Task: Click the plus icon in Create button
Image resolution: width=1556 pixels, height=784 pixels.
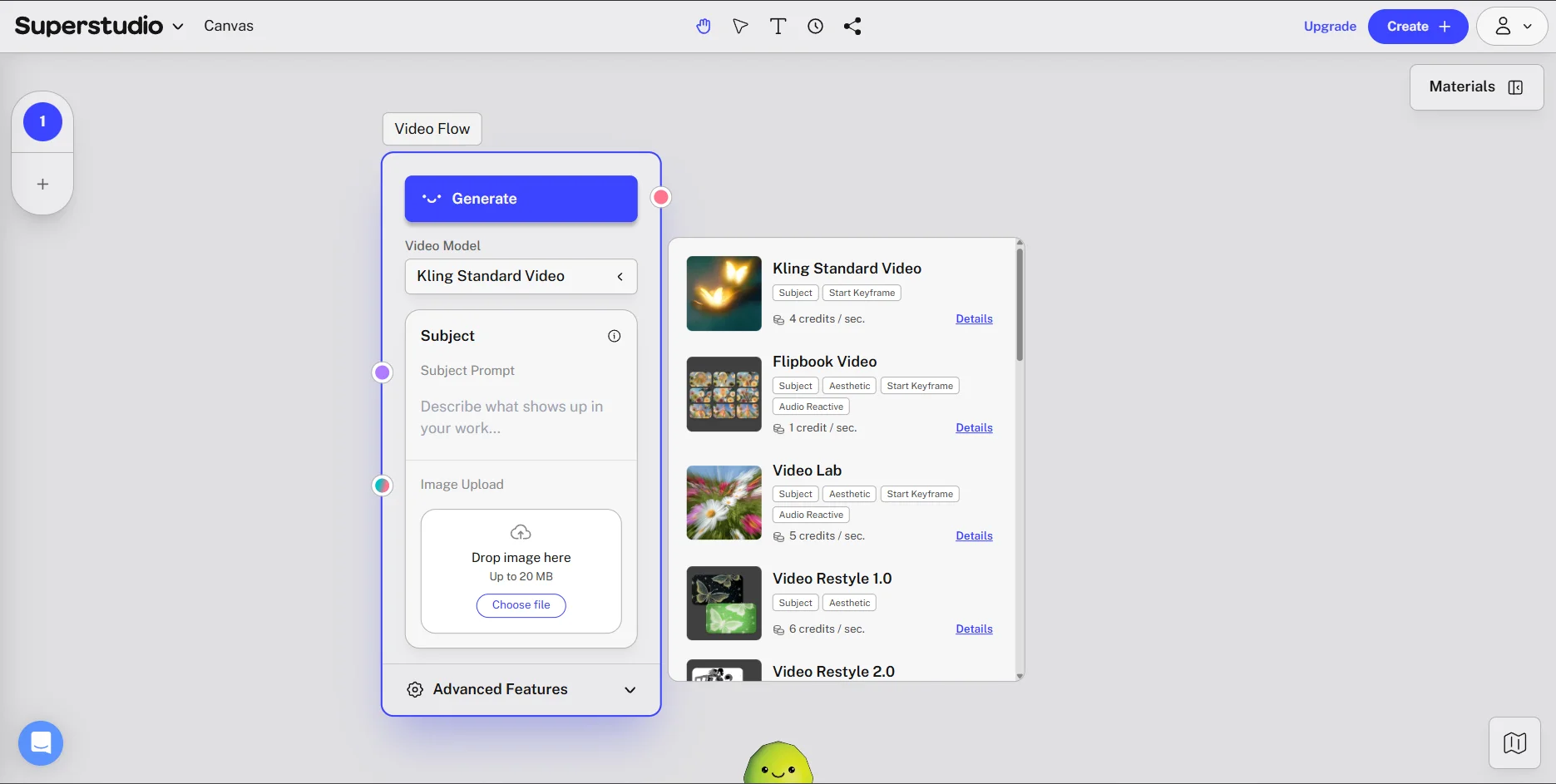Action: (1445, 27)
